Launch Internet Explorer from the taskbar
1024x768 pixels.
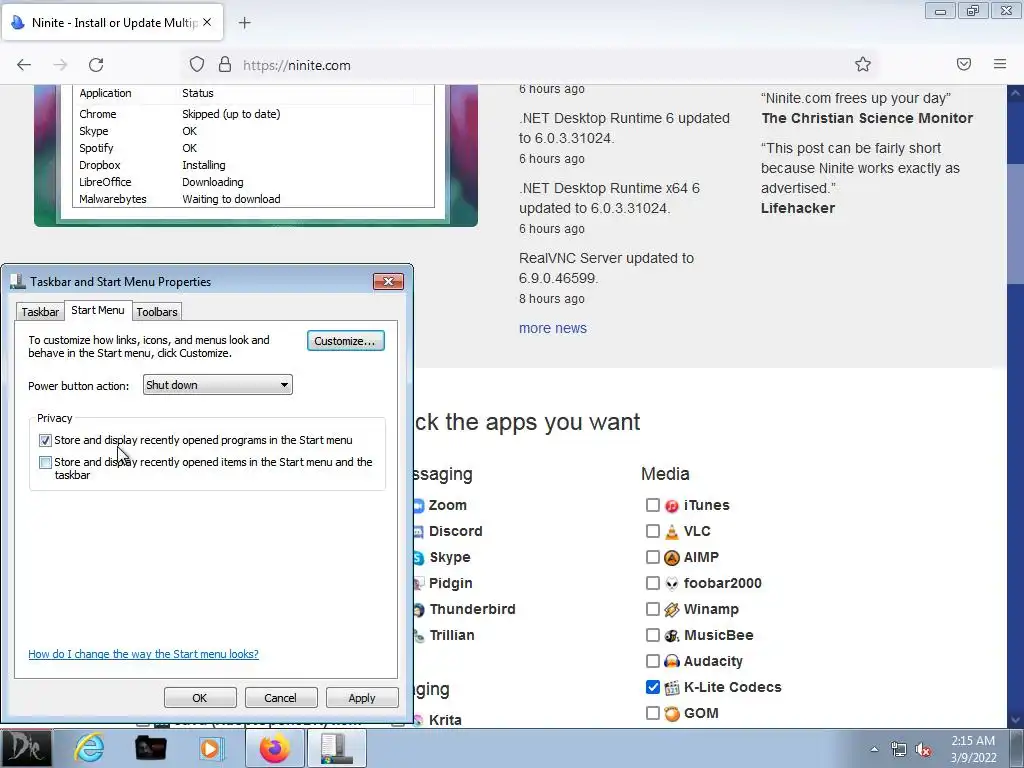tap(89, 748)
